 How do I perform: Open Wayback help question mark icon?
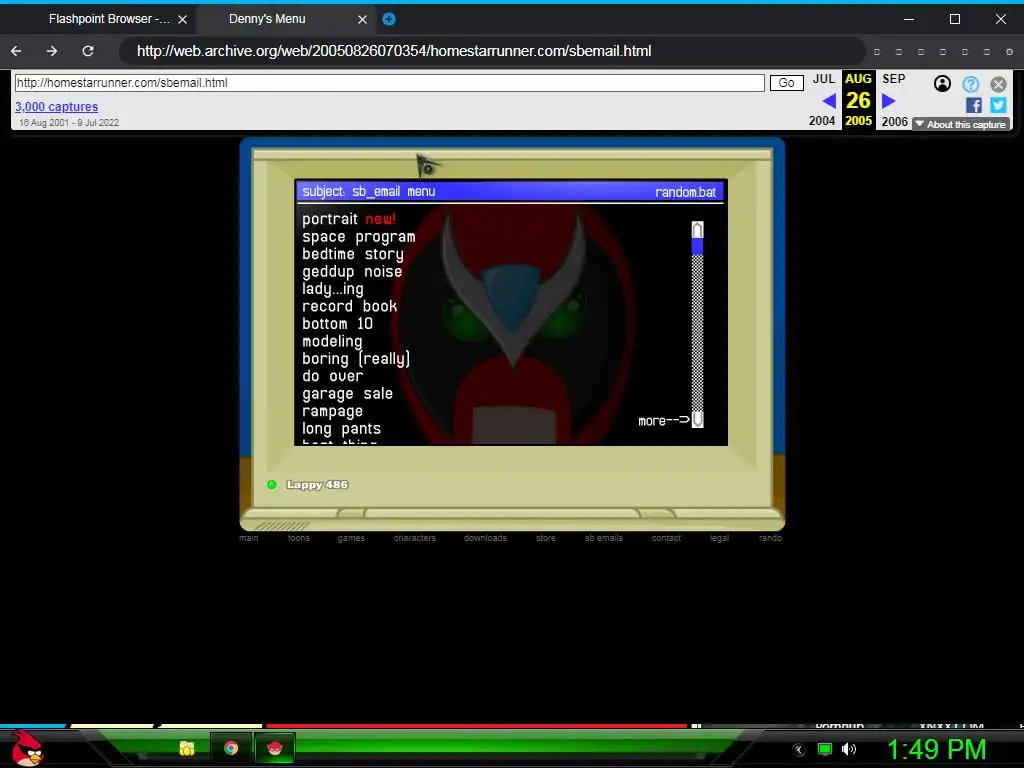[970, 84]
